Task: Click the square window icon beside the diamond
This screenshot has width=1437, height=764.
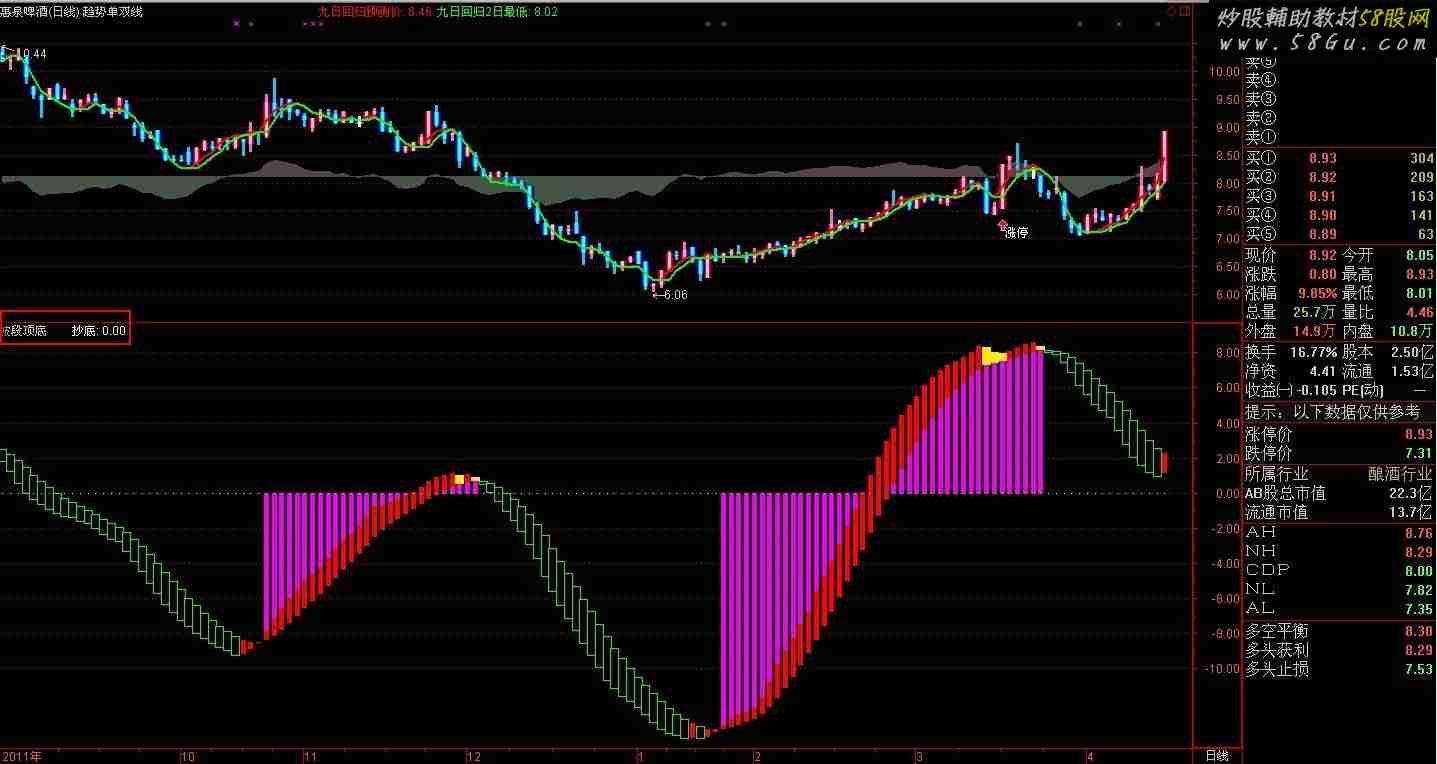Action: (x=1184, y=11)
